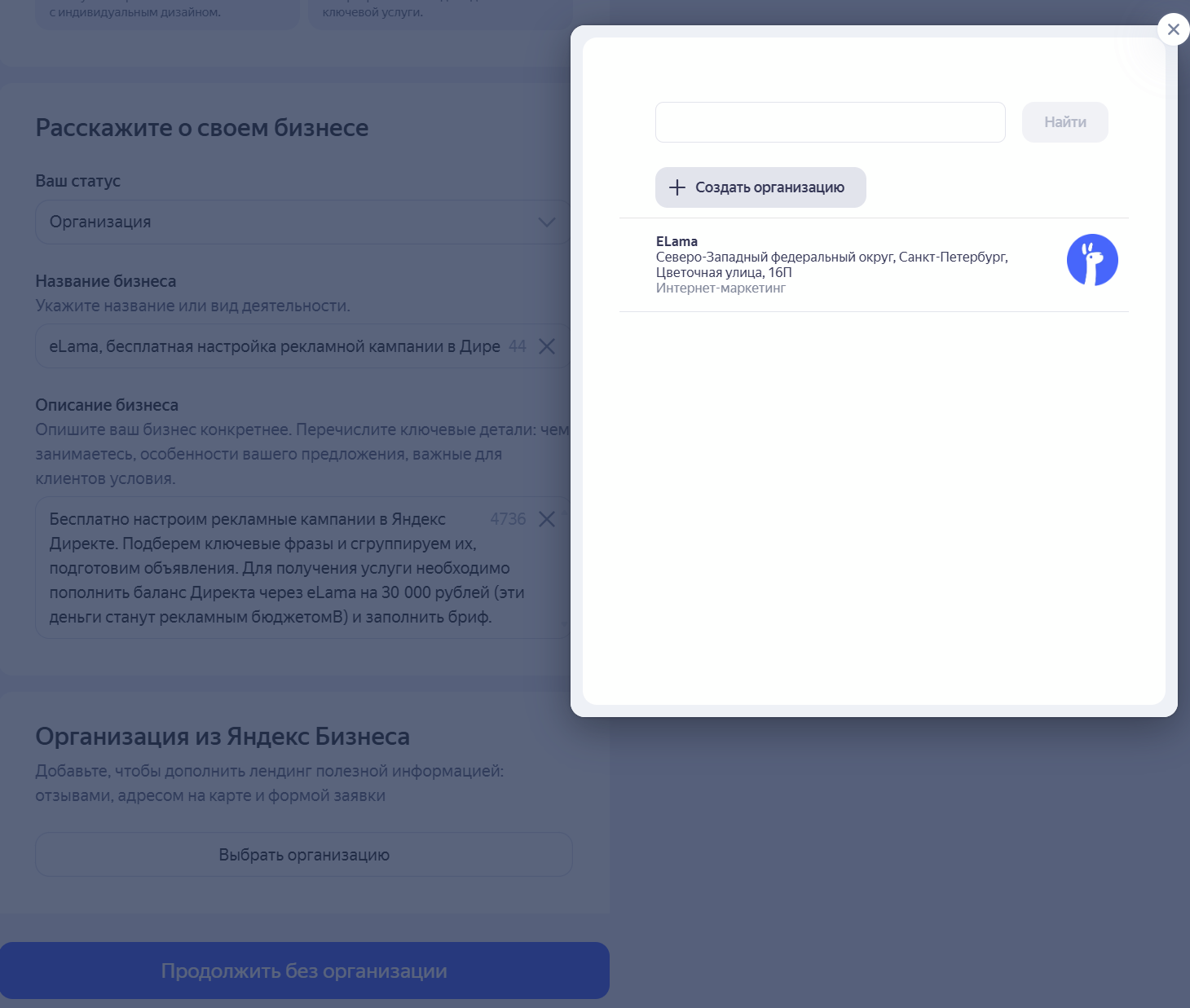
Task: Select the ELama organization entry
Action: pyautogui.click(x=874, y=265)
